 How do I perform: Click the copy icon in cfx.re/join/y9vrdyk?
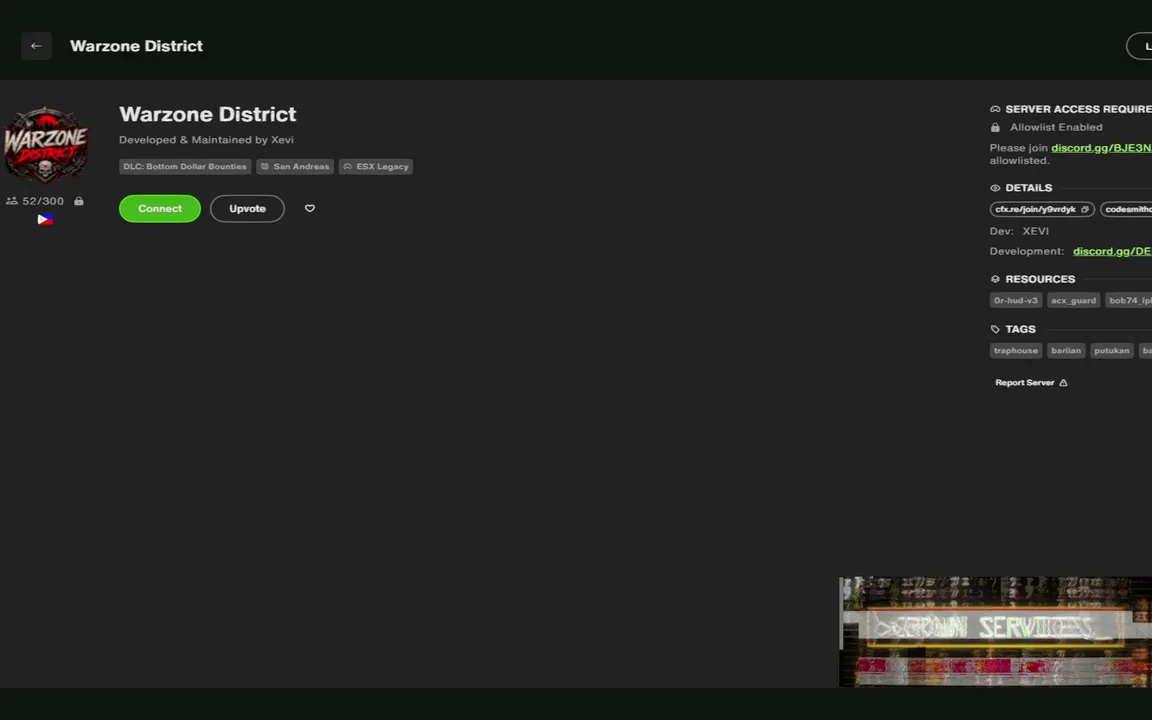click(1084, 209)
